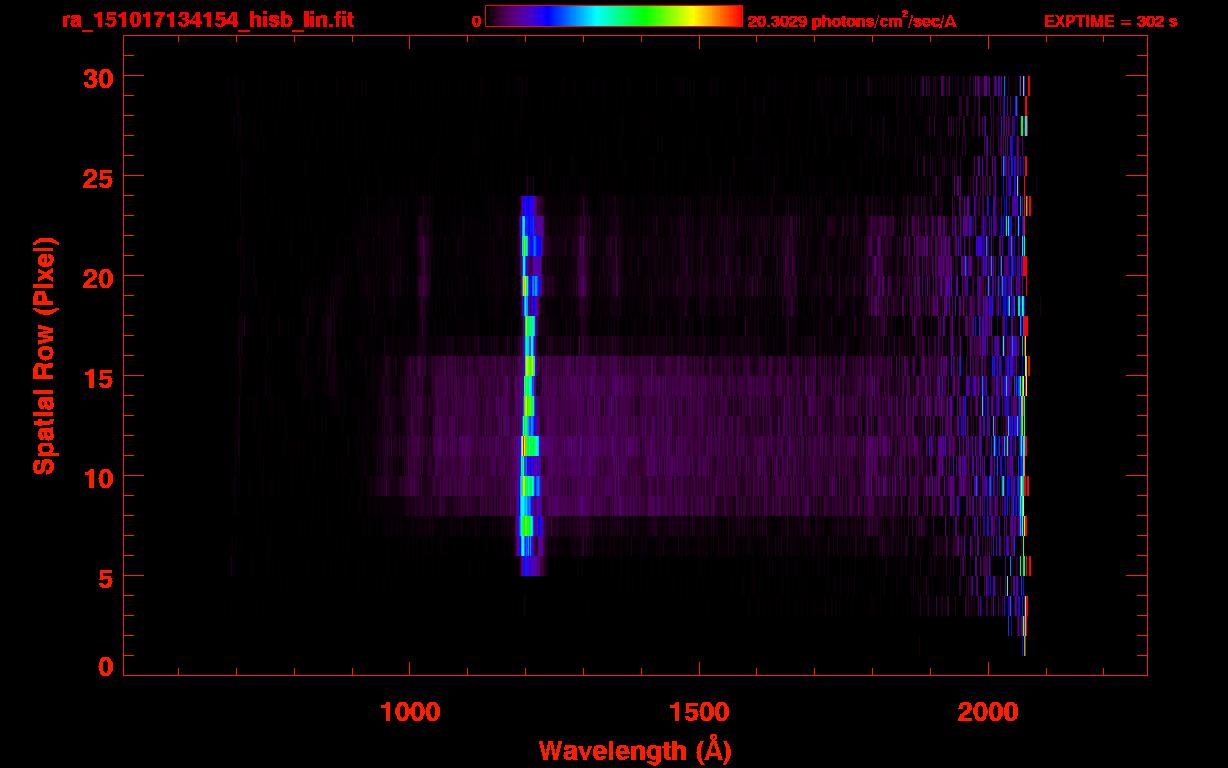Click the Spatial Row (Pixel) axis title
The height and width of the screenshot is (768, 1228).
coord(43,356)
